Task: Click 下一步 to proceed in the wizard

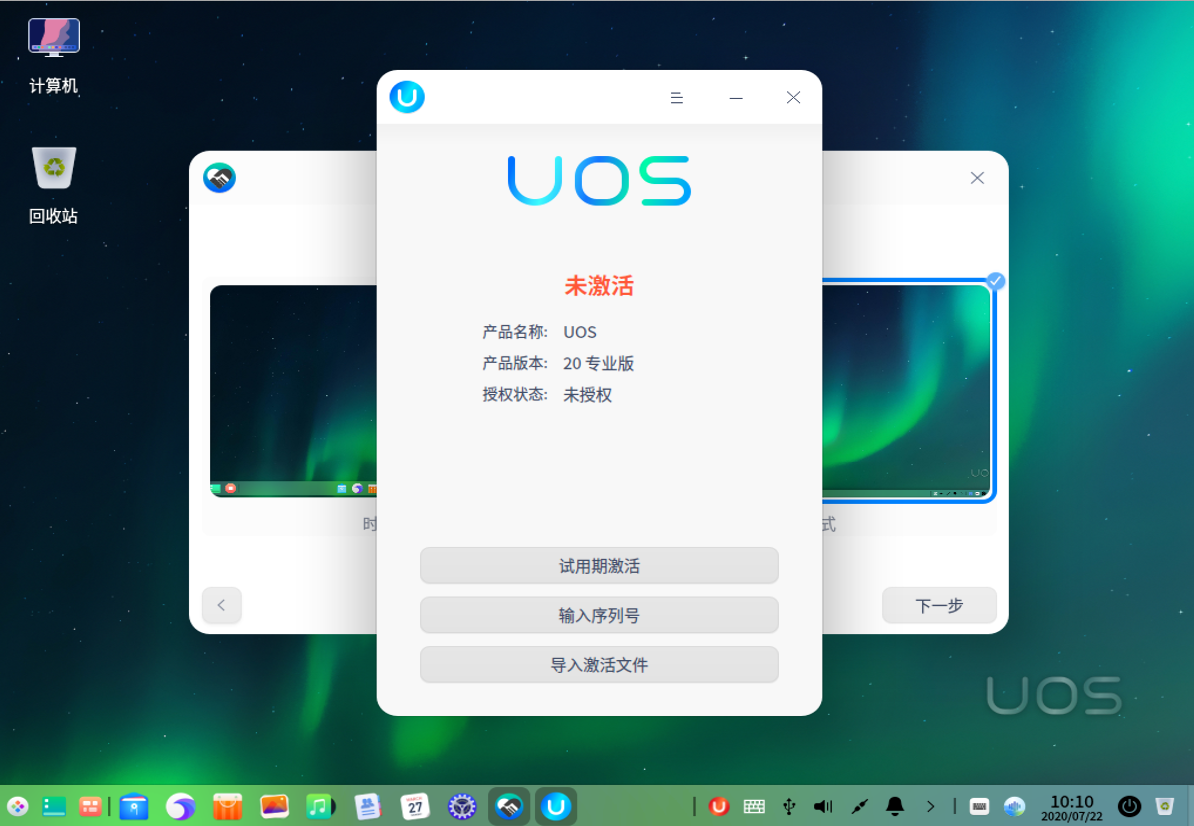Action: tap(938, 605)
